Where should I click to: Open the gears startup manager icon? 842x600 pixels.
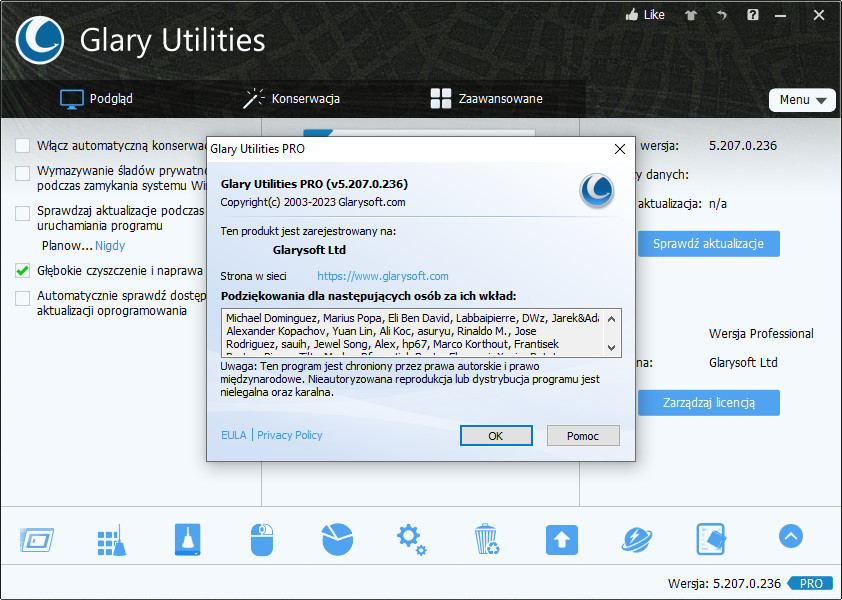[411, 539]
